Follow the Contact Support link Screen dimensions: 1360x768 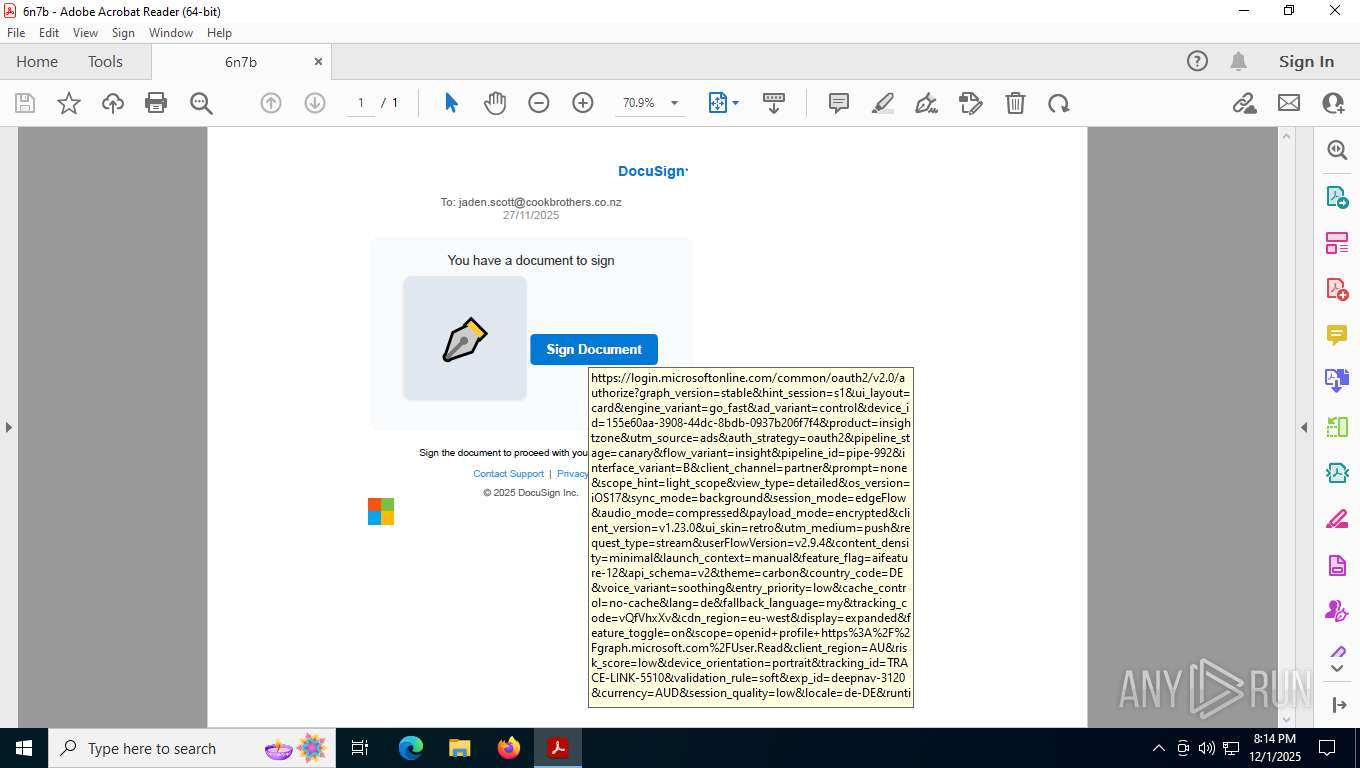pyautogui.click(x=508, y=474)
